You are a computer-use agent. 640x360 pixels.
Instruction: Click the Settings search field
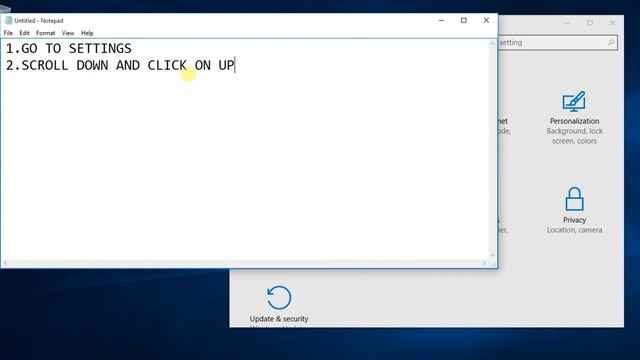(558, 42)
